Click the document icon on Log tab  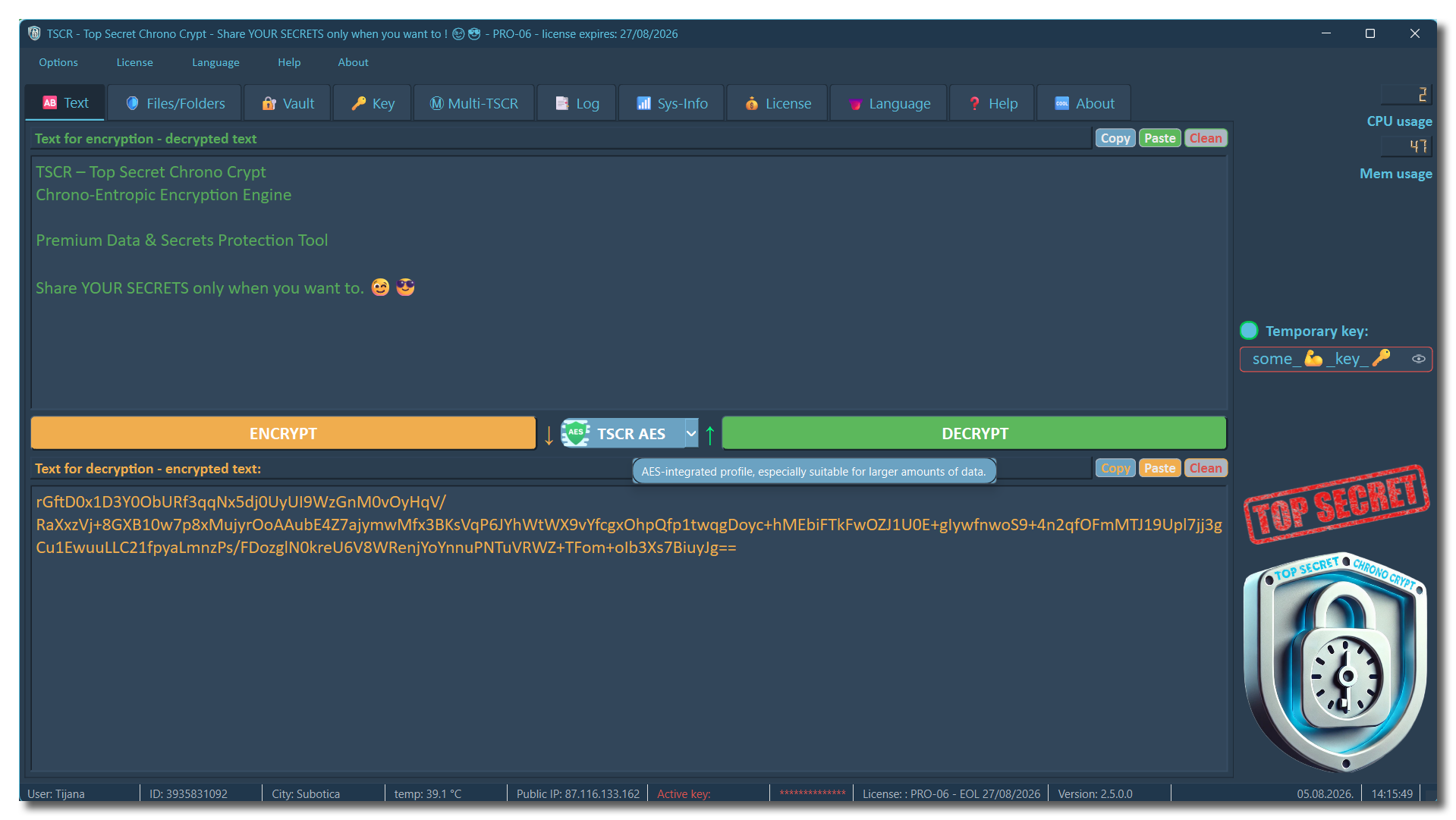(562, 103)
